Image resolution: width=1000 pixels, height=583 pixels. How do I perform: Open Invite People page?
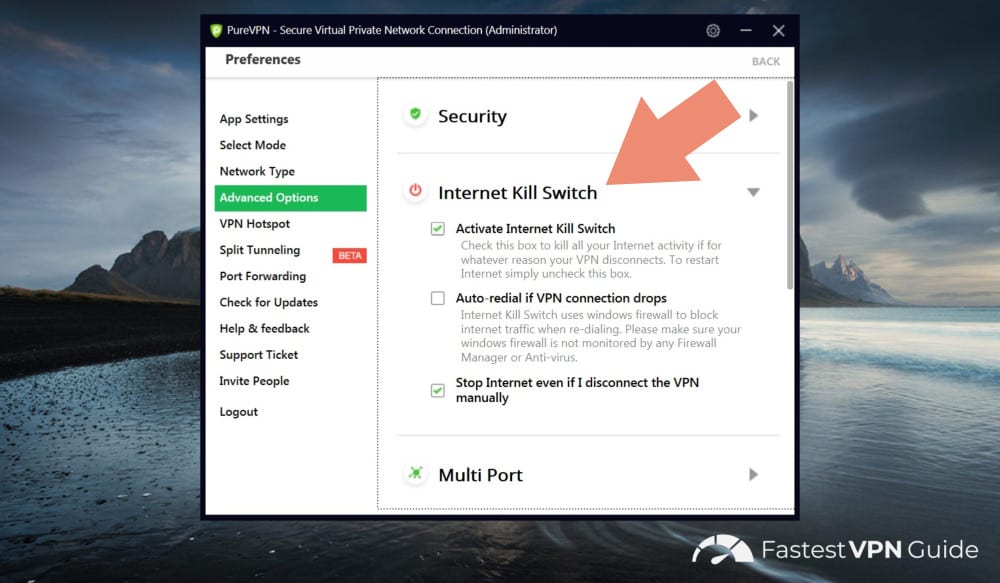click(254, 381)
